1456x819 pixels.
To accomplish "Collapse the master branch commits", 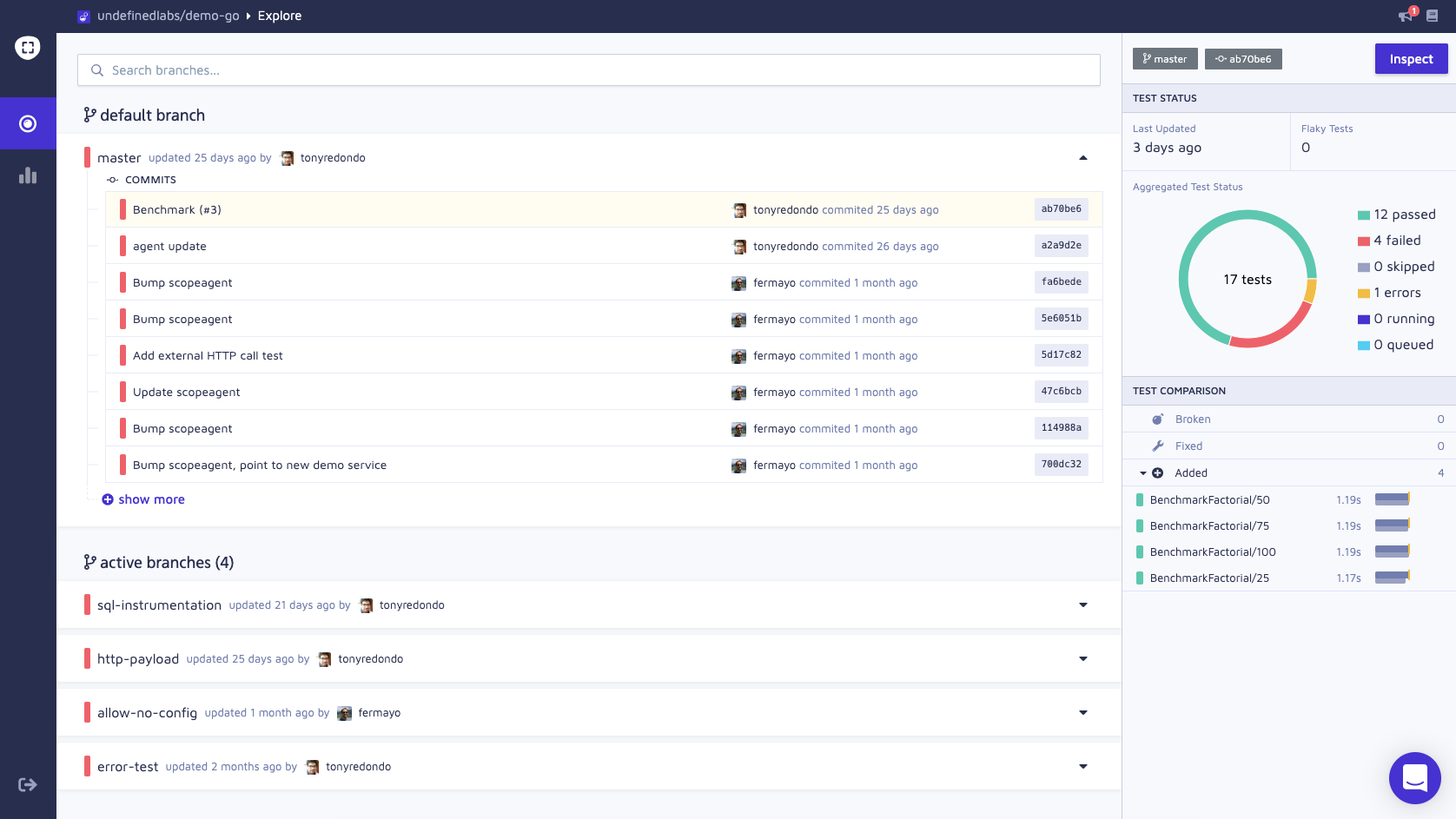I will click(1083, 158).
